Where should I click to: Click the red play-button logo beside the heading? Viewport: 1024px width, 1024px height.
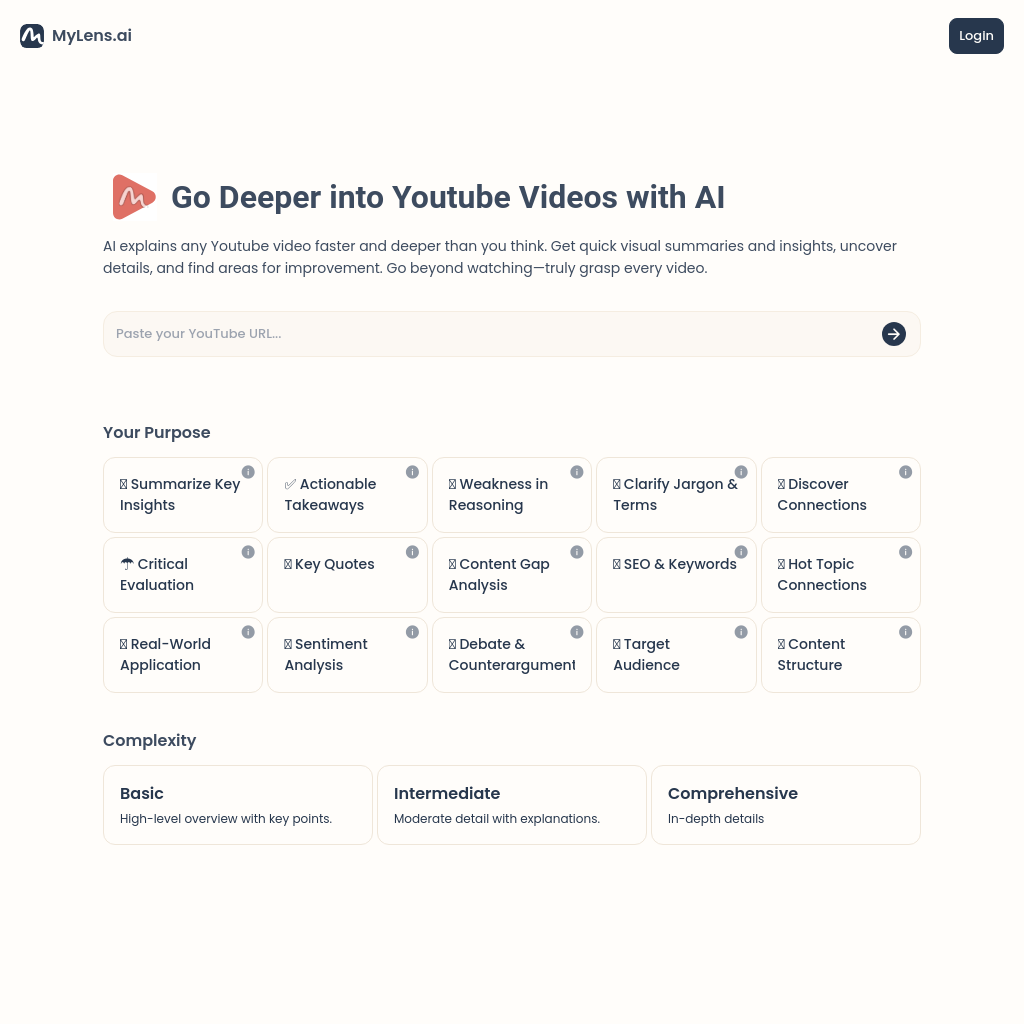(134, 197)
